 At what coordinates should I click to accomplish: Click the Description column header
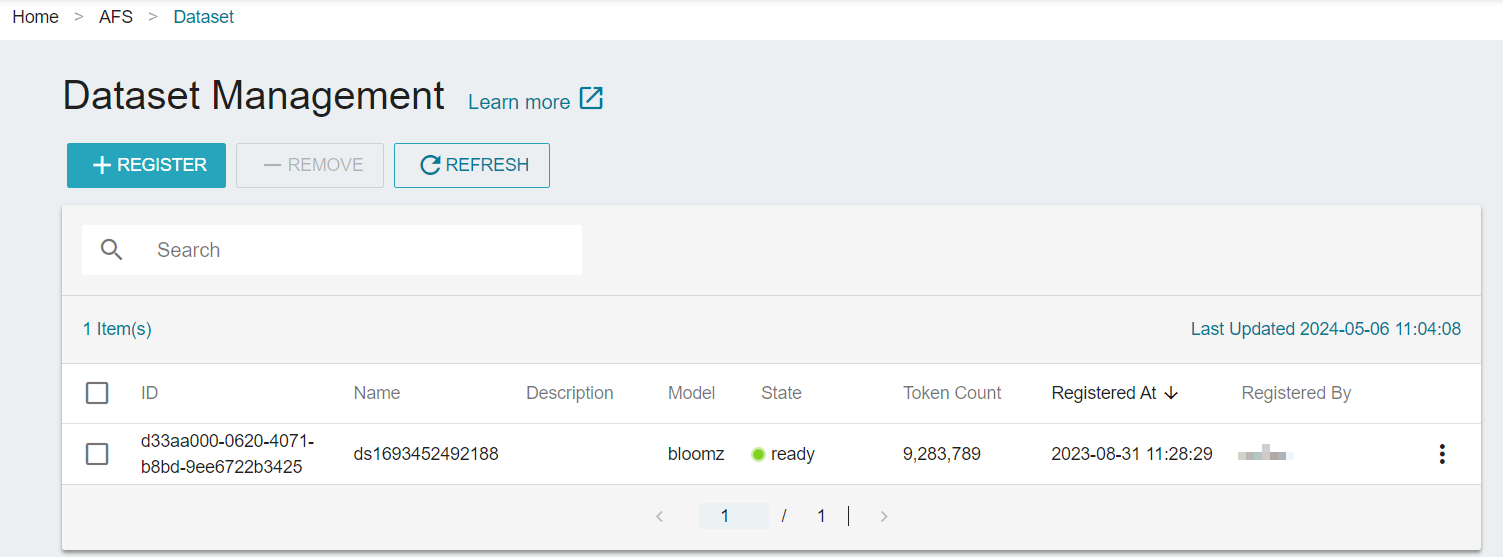570,393
